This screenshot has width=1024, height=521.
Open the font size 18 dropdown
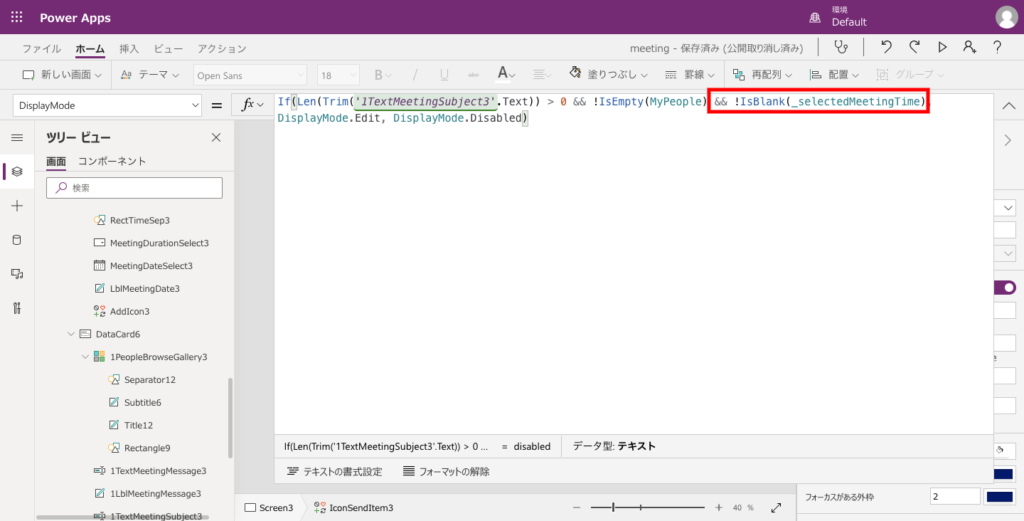(x=338, y=75)
